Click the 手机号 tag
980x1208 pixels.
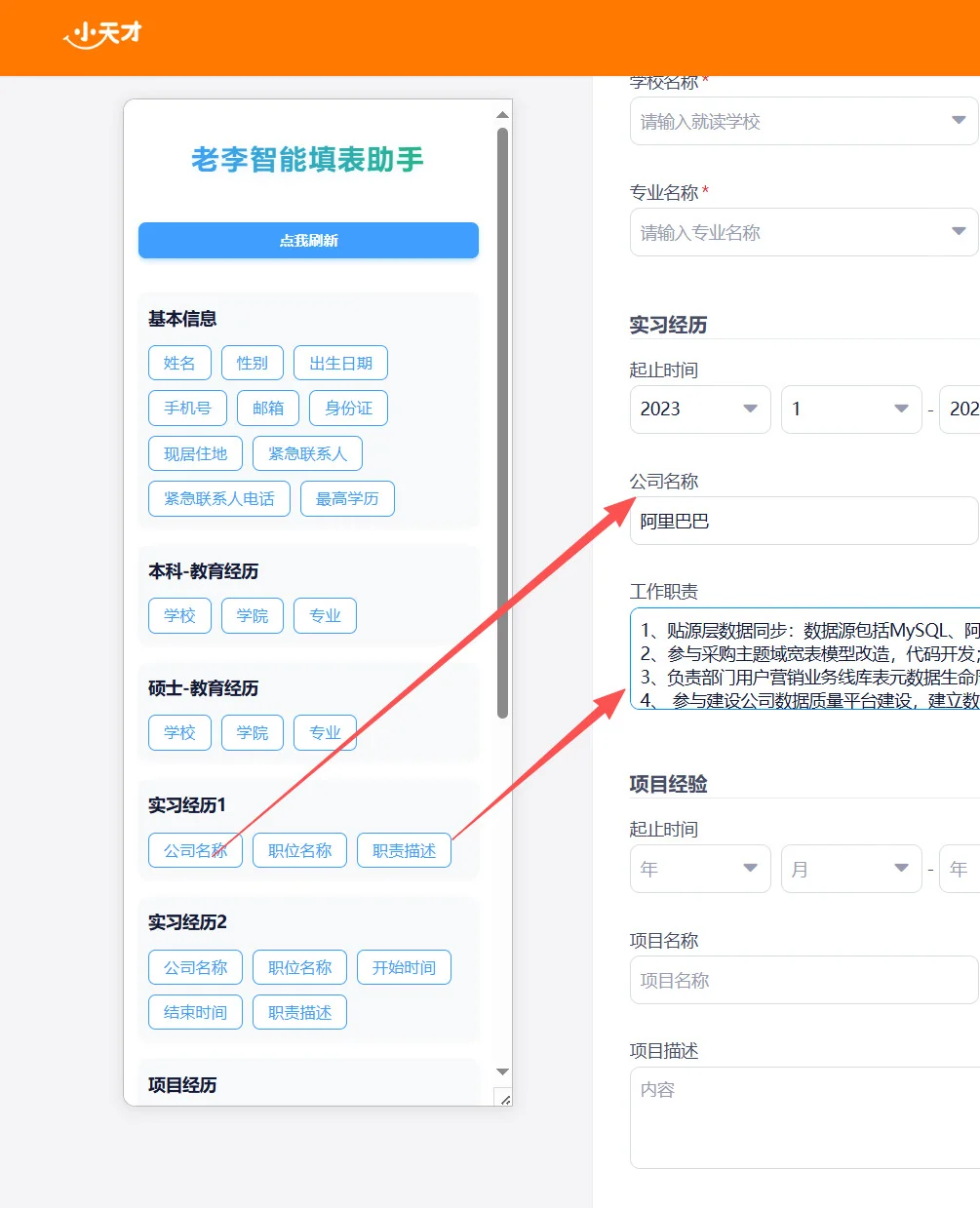click(x=187, y=408)
